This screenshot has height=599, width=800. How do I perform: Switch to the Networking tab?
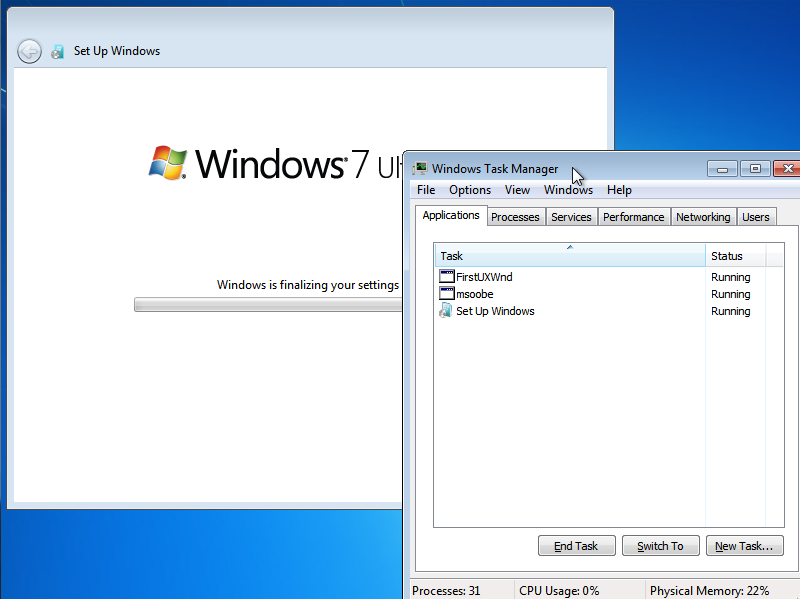703,217
